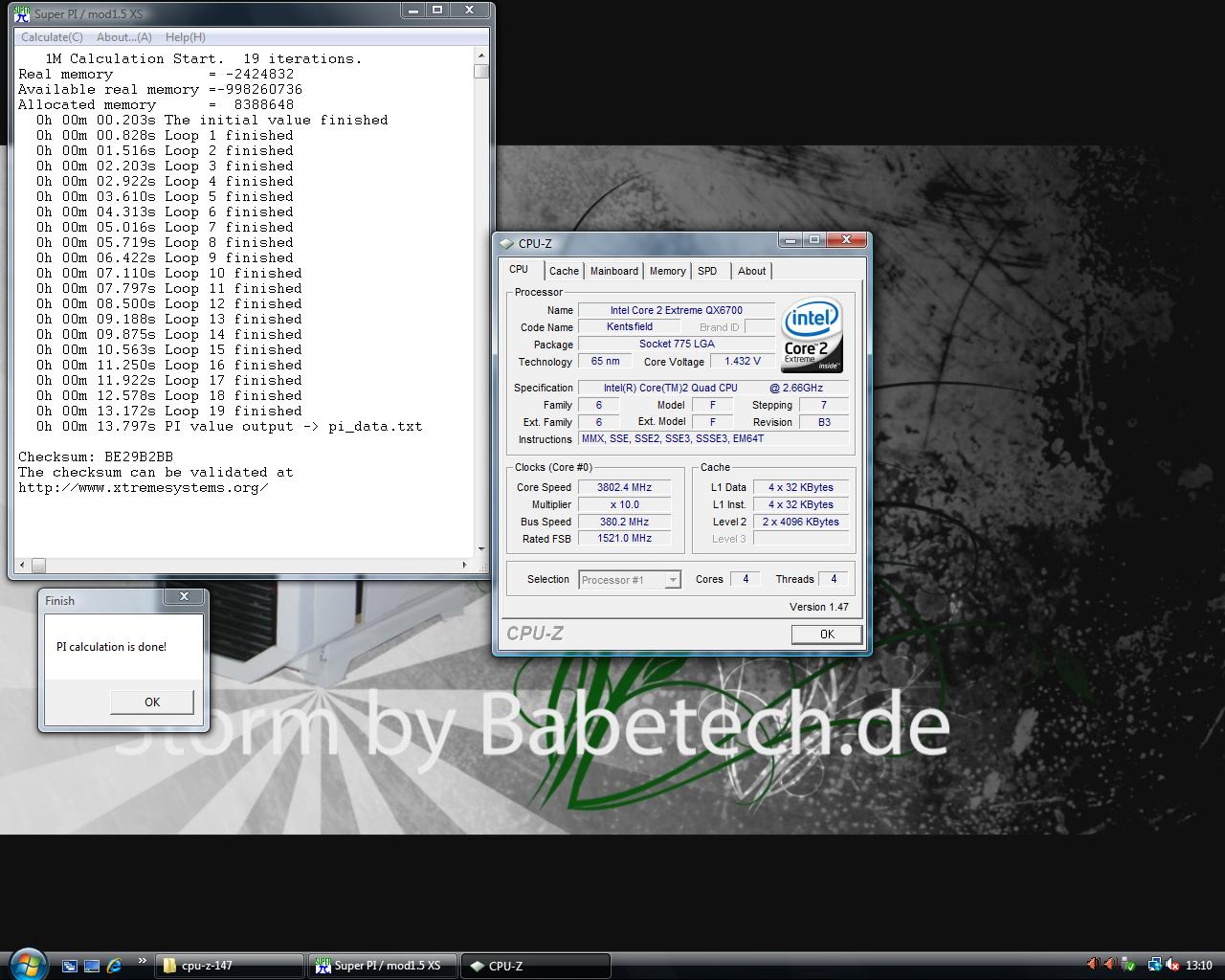1225x980 pixels.
Task: Maximize the Super PI window
Action: (437, 11)
